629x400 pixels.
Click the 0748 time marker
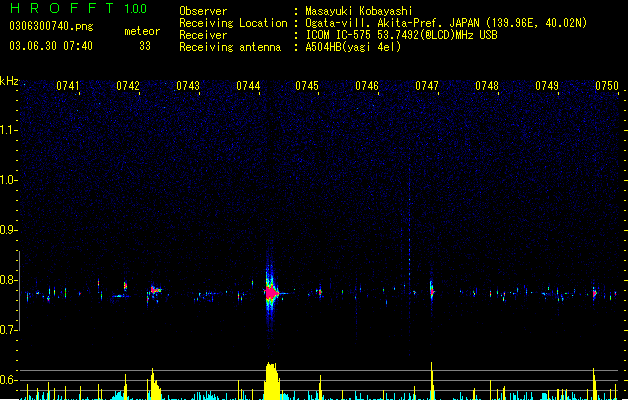[x=487, y=86]
